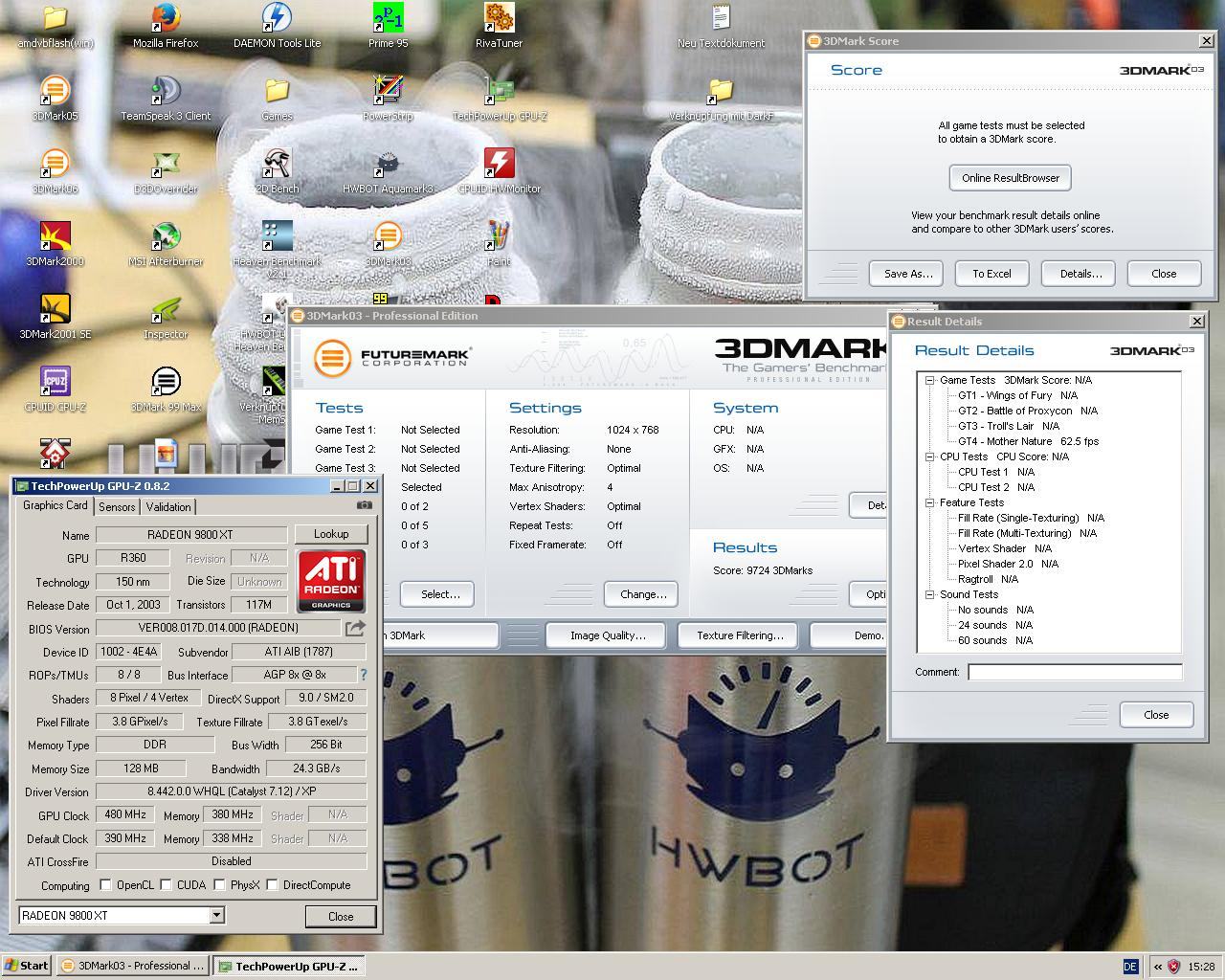Viewport: 1225px width, 980px height.
Task: Open the RADEON 9800 XT card dropdown
Action: click(216, 916)
